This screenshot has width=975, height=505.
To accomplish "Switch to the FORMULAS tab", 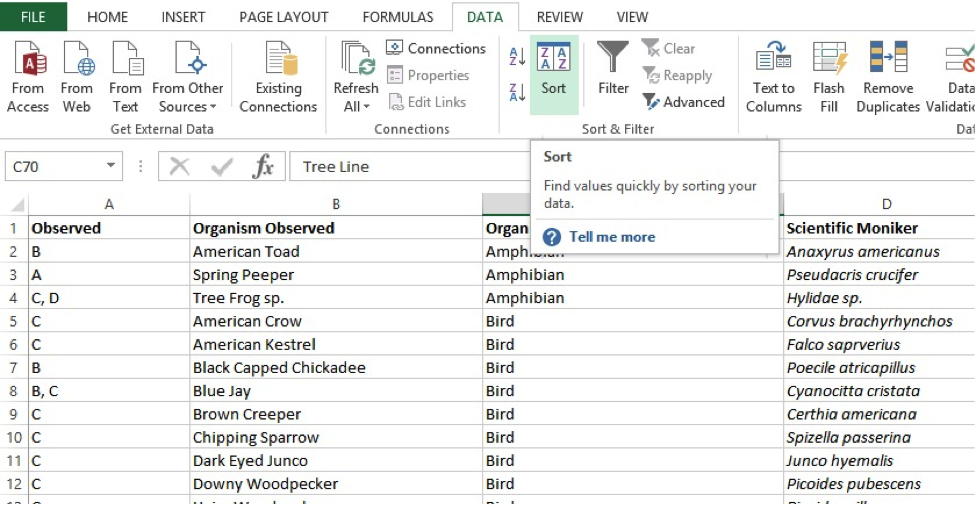I will click(x=398, y=17).
